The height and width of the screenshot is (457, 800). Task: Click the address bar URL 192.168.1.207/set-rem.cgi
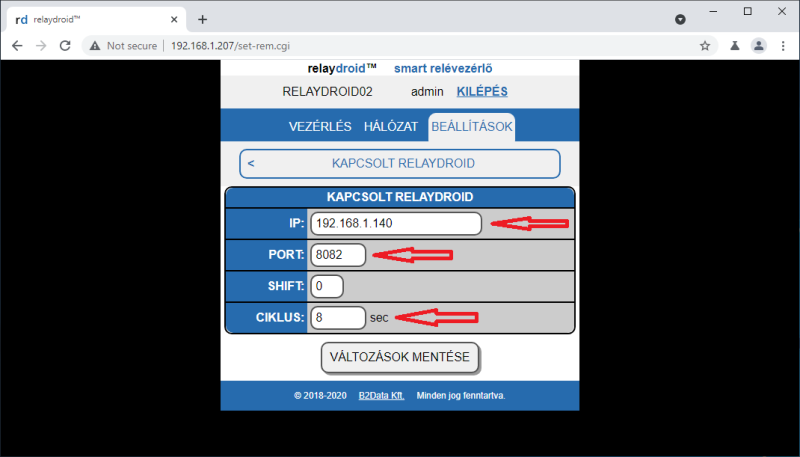pos(230,46)
